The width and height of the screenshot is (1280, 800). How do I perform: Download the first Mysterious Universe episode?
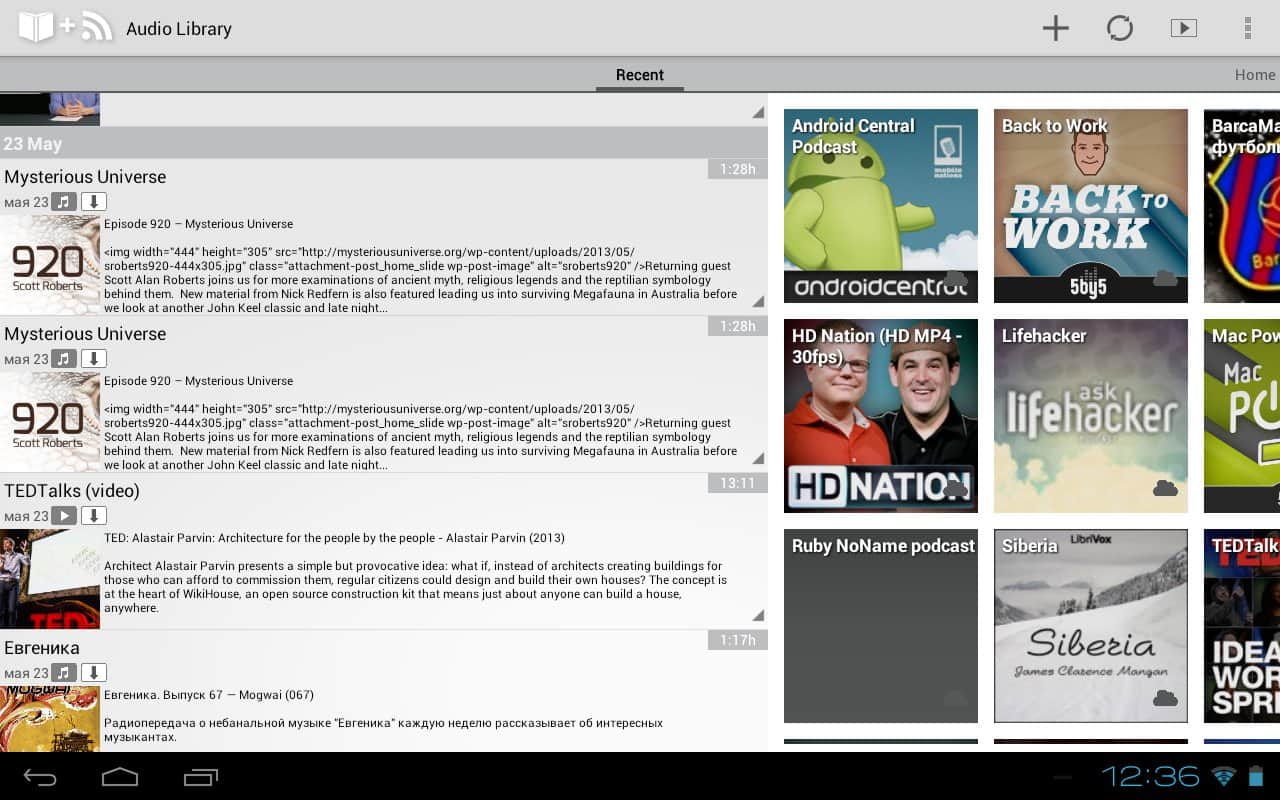[x=93, y=202]
